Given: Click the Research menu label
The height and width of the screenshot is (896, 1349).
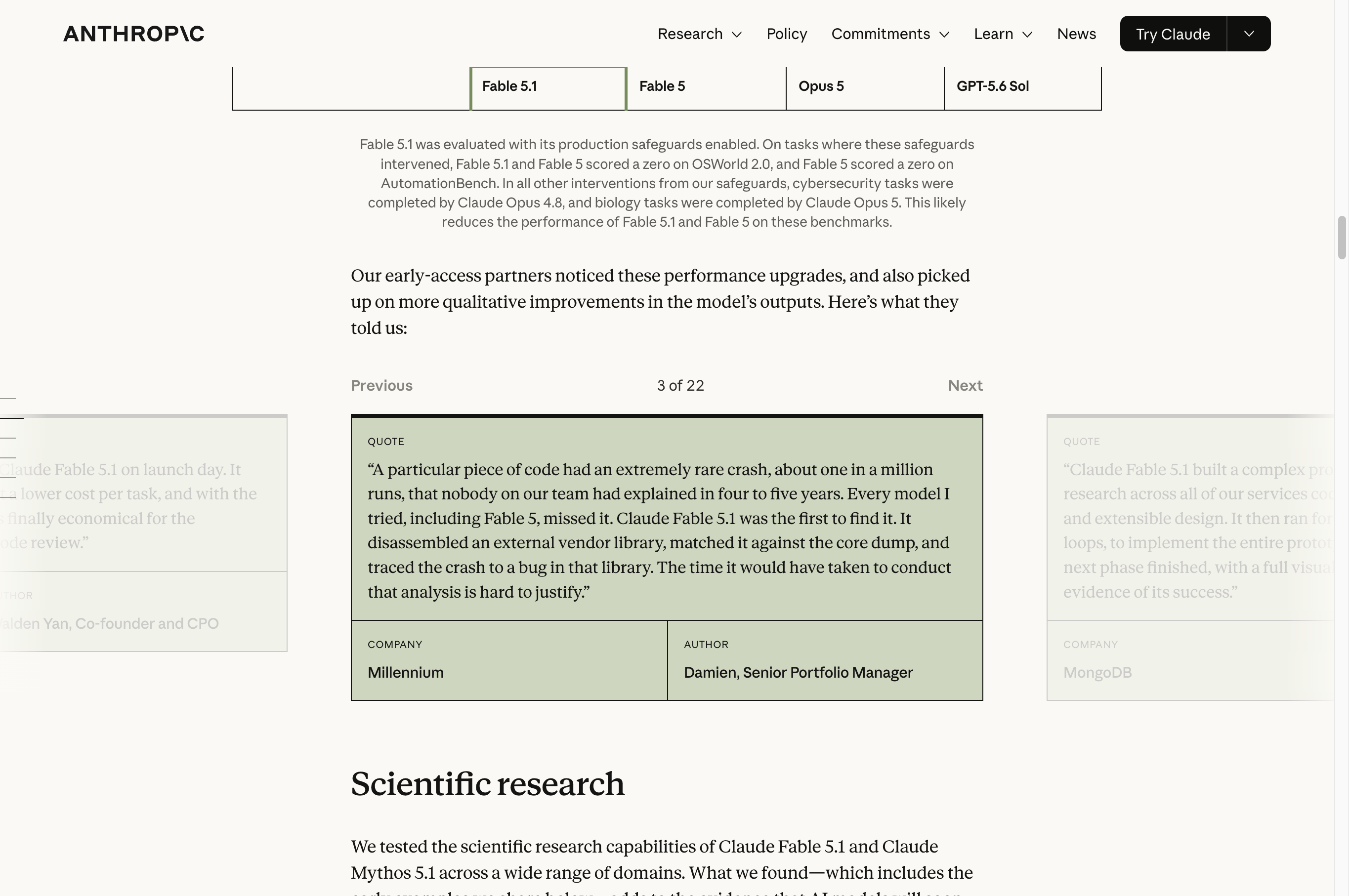Looking at the screenshot, I should (690, 34).
